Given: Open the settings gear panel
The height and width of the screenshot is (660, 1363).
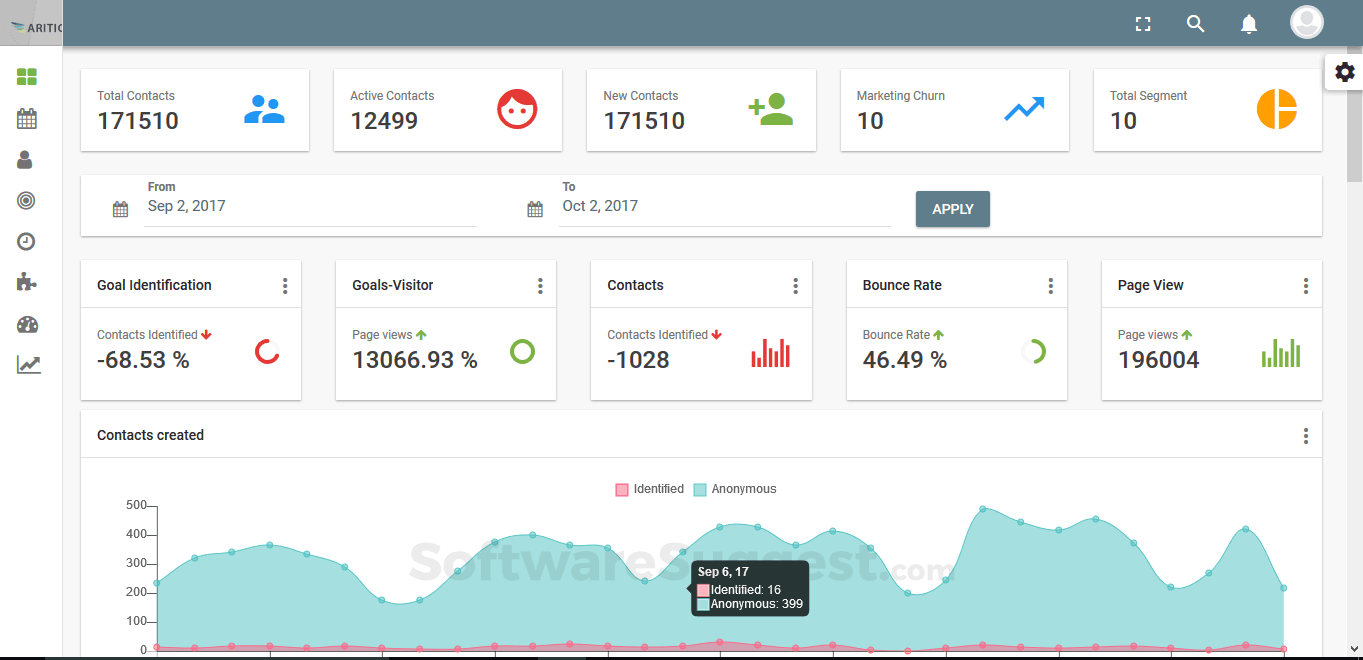Looking at the screenshot, I should tap(1345, 72).
